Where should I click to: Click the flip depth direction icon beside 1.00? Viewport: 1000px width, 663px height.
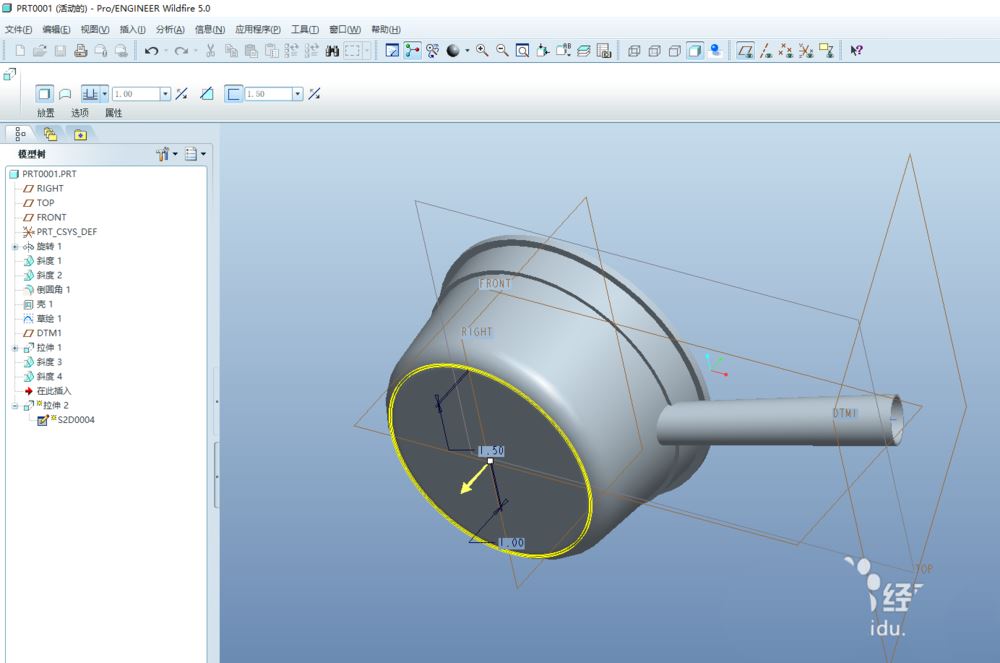click(x=181, y=94)
